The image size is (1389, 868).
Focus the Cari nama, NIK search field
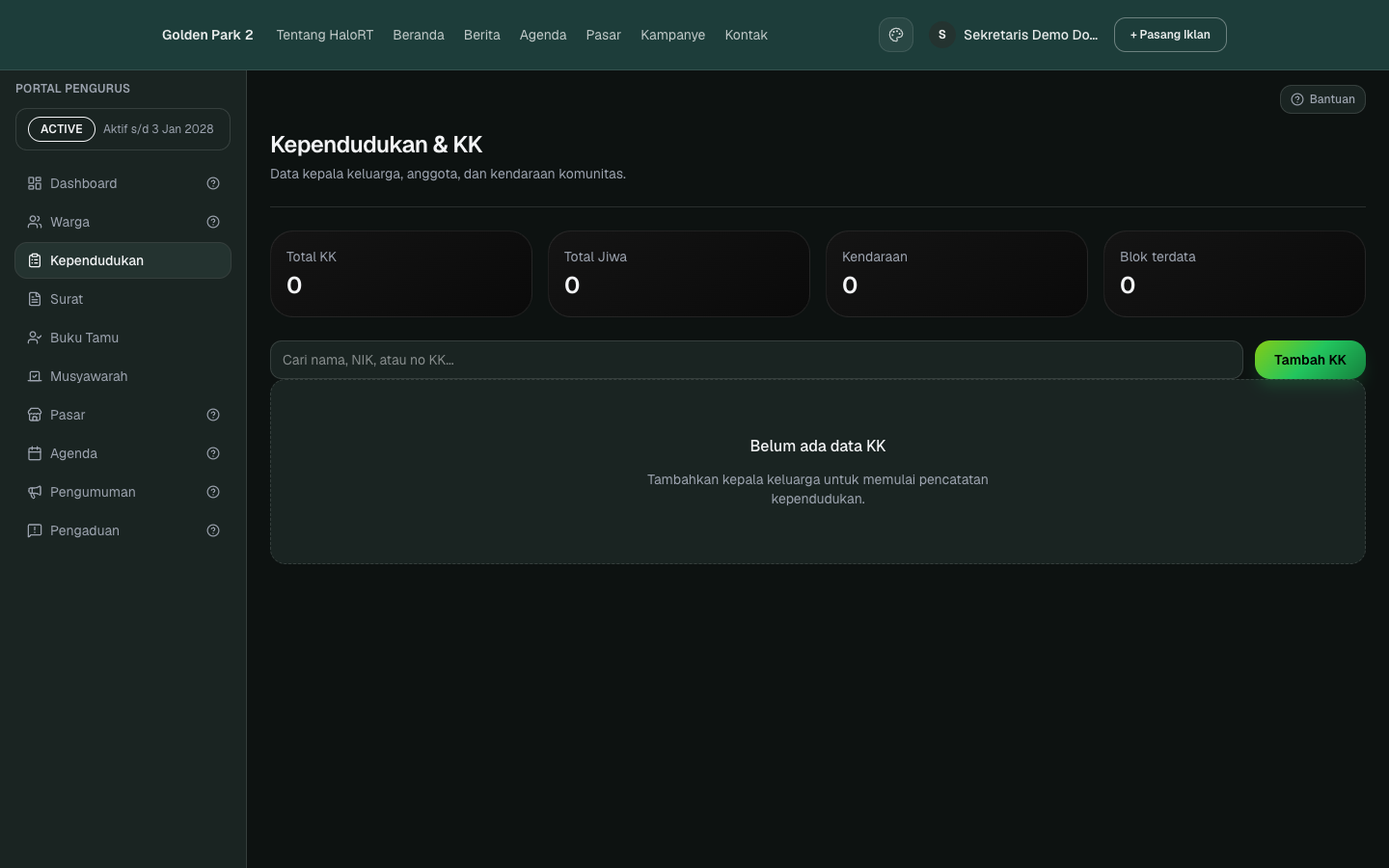click(x=756, y=360)
